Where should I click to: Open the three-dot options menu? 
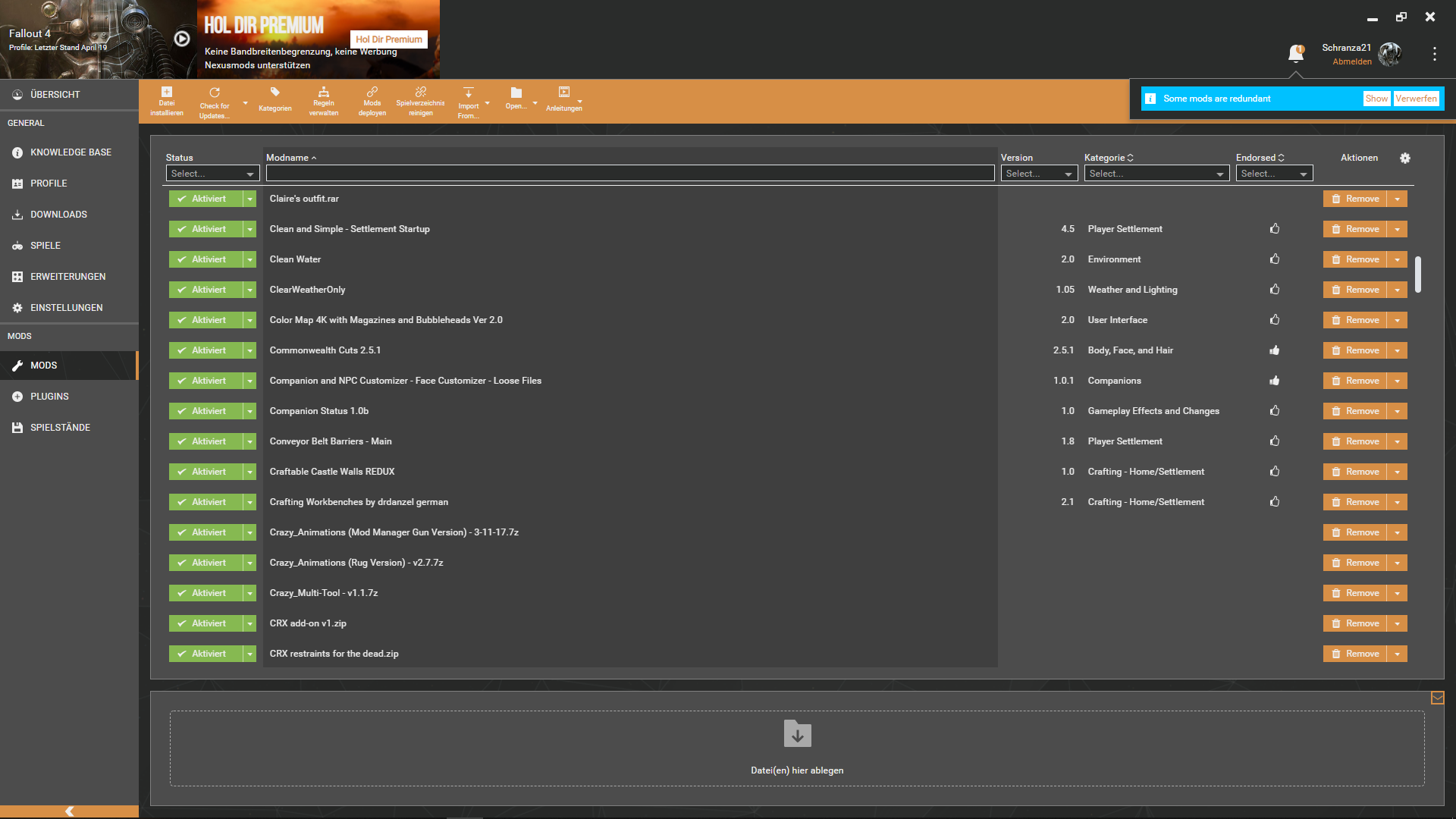click(x=1434, y=54)
